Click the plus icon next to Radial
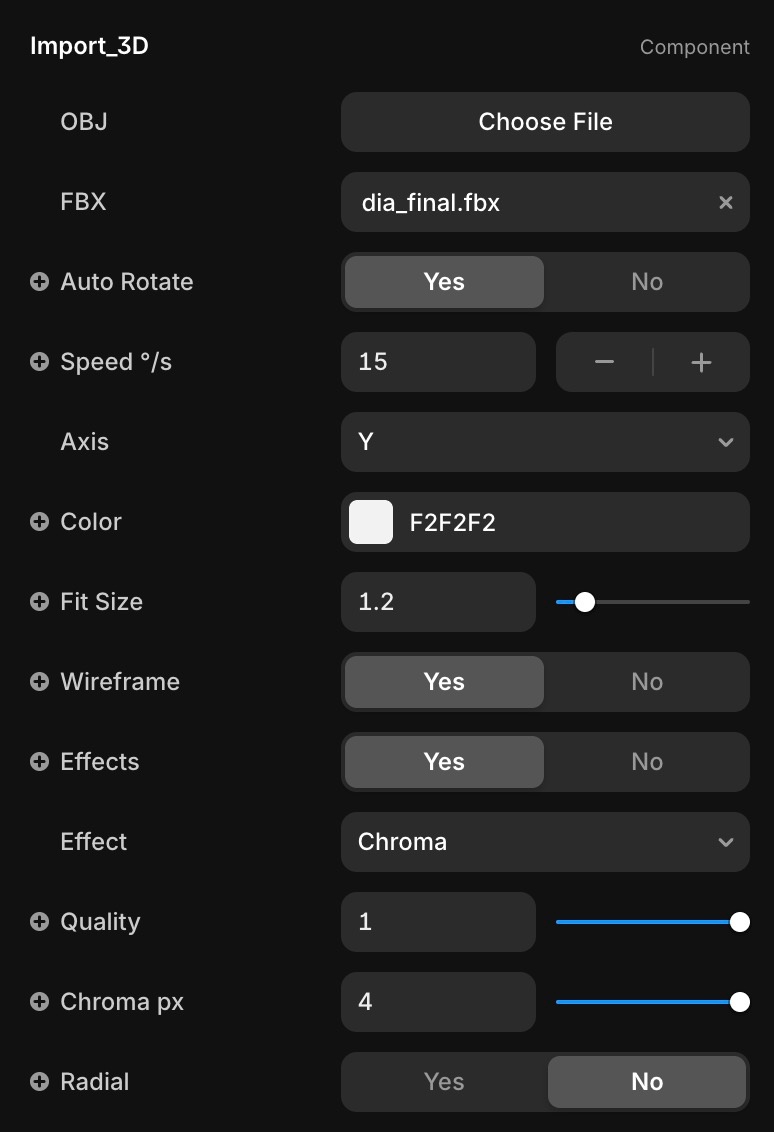774x1132 pixels. pos(39,1082)
